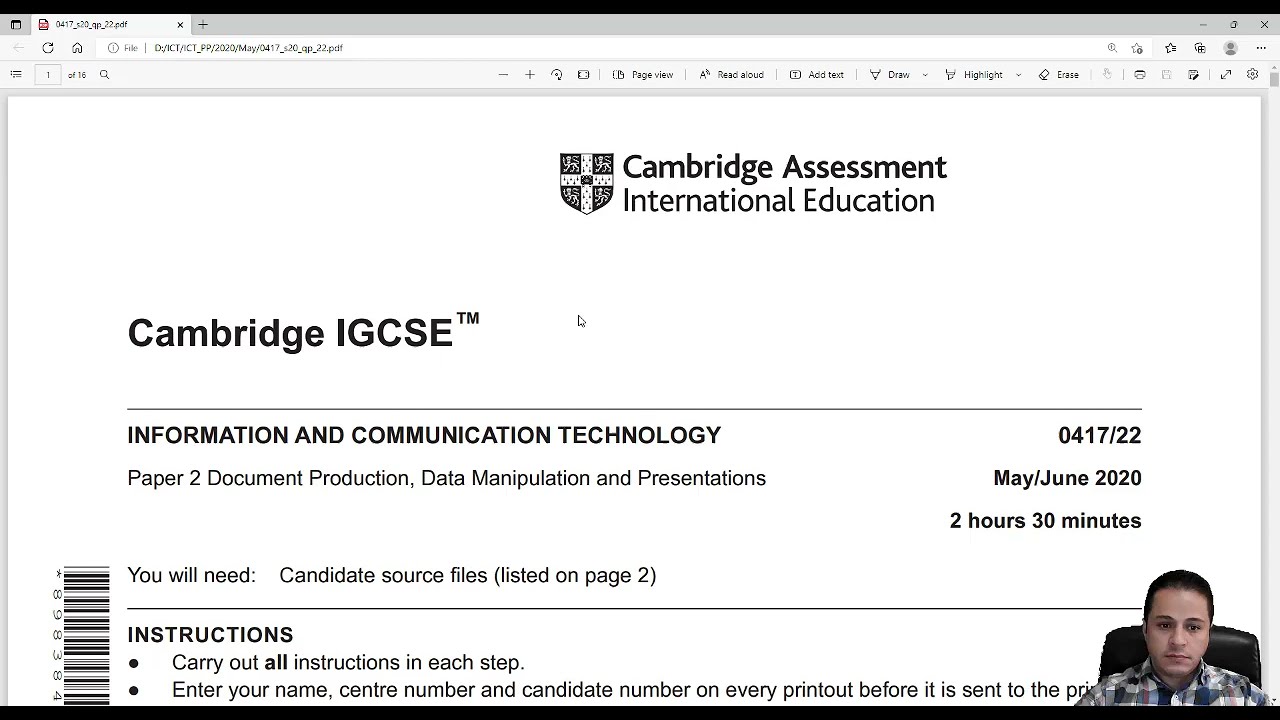
Task: Rotate the PDF page
Action: click(557, 75)
